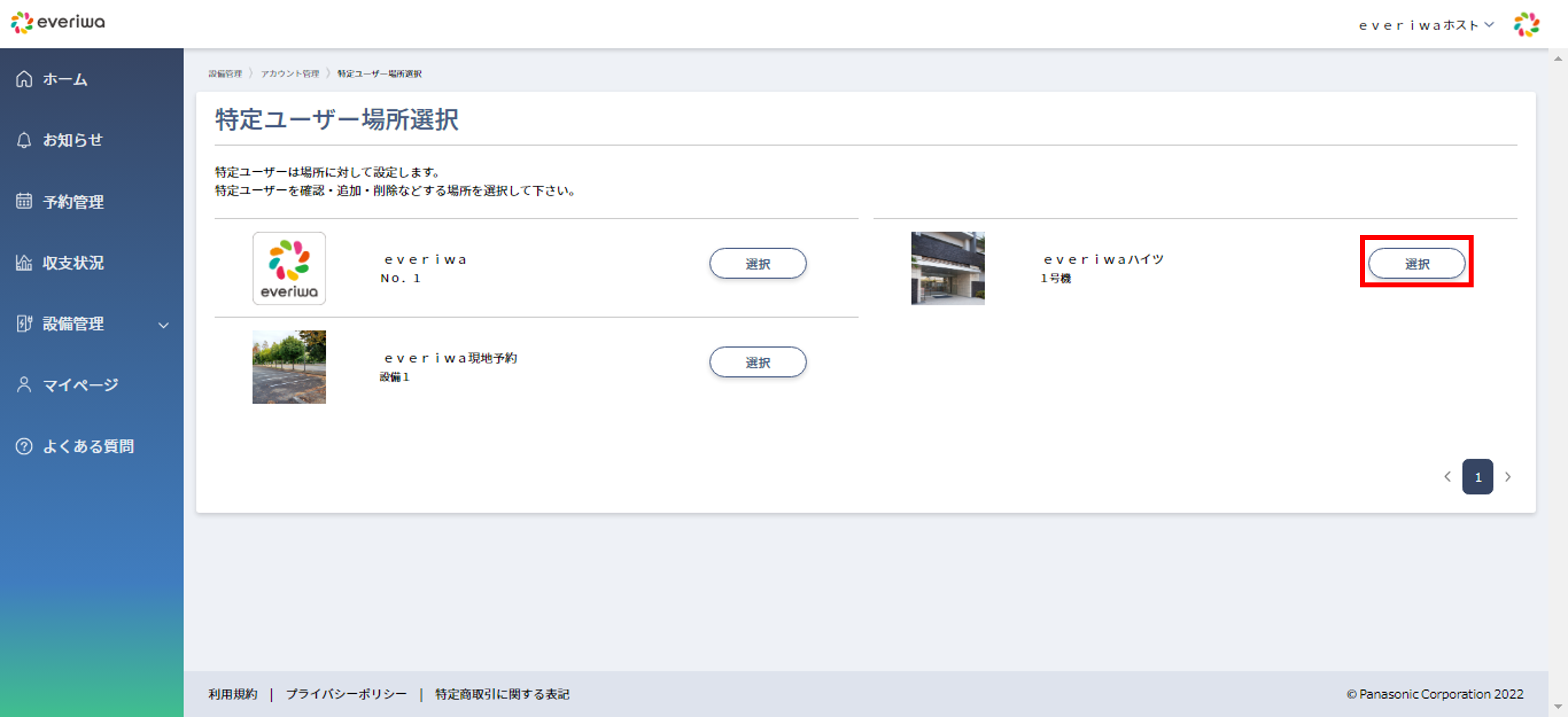Select the everiwa現地予約 location
Image resolution: width=1568 pixels, height=717 pixels.
click(757, 363)
